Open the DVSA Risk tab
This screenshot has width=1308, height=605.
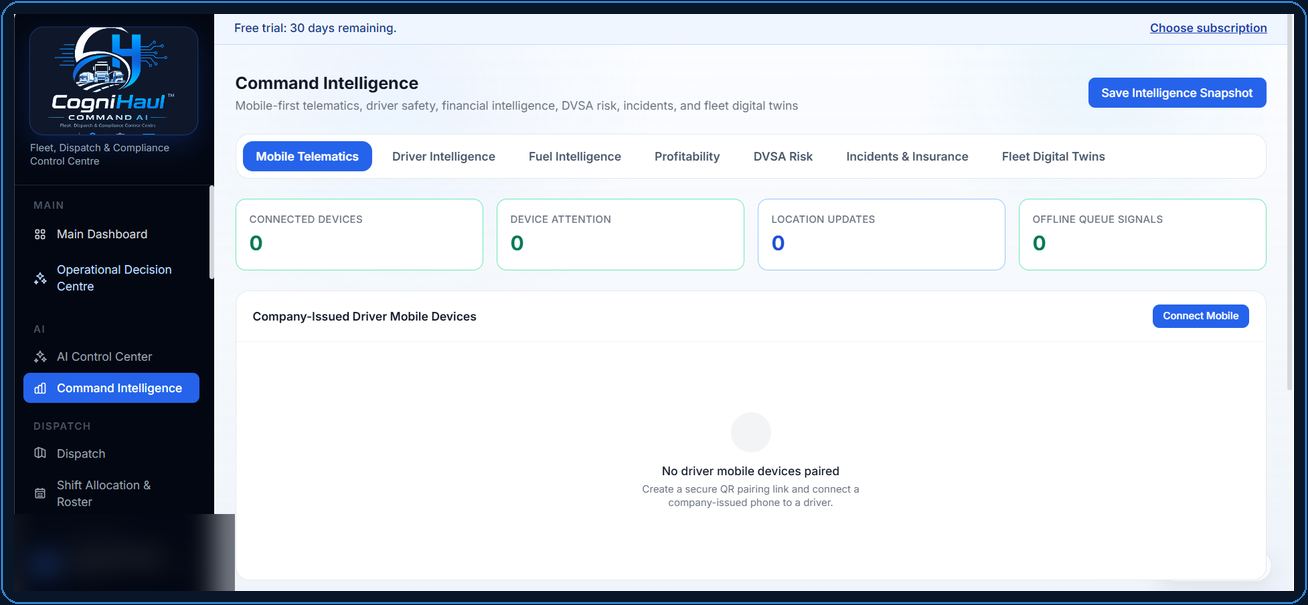click(x=783, y=156)
